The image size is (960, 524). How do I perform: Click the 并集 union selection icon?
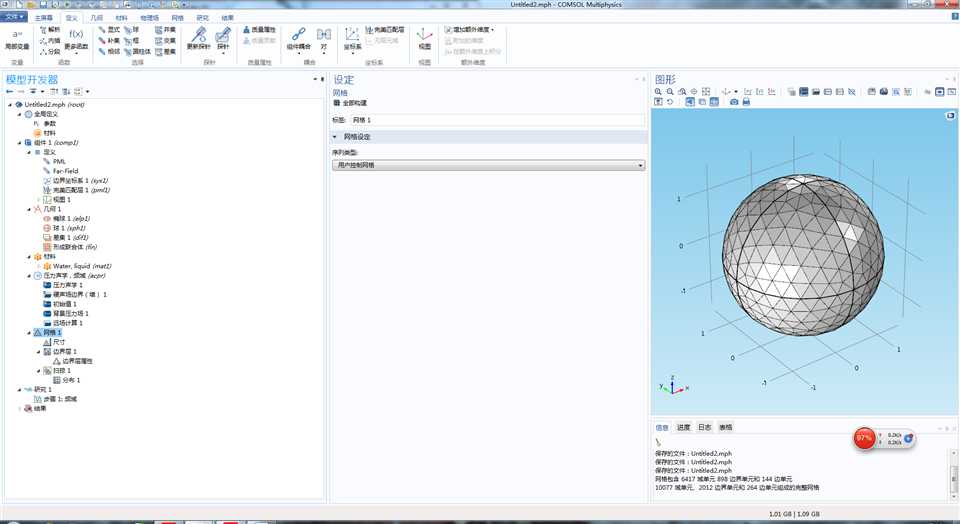click(x=165, y=29)
